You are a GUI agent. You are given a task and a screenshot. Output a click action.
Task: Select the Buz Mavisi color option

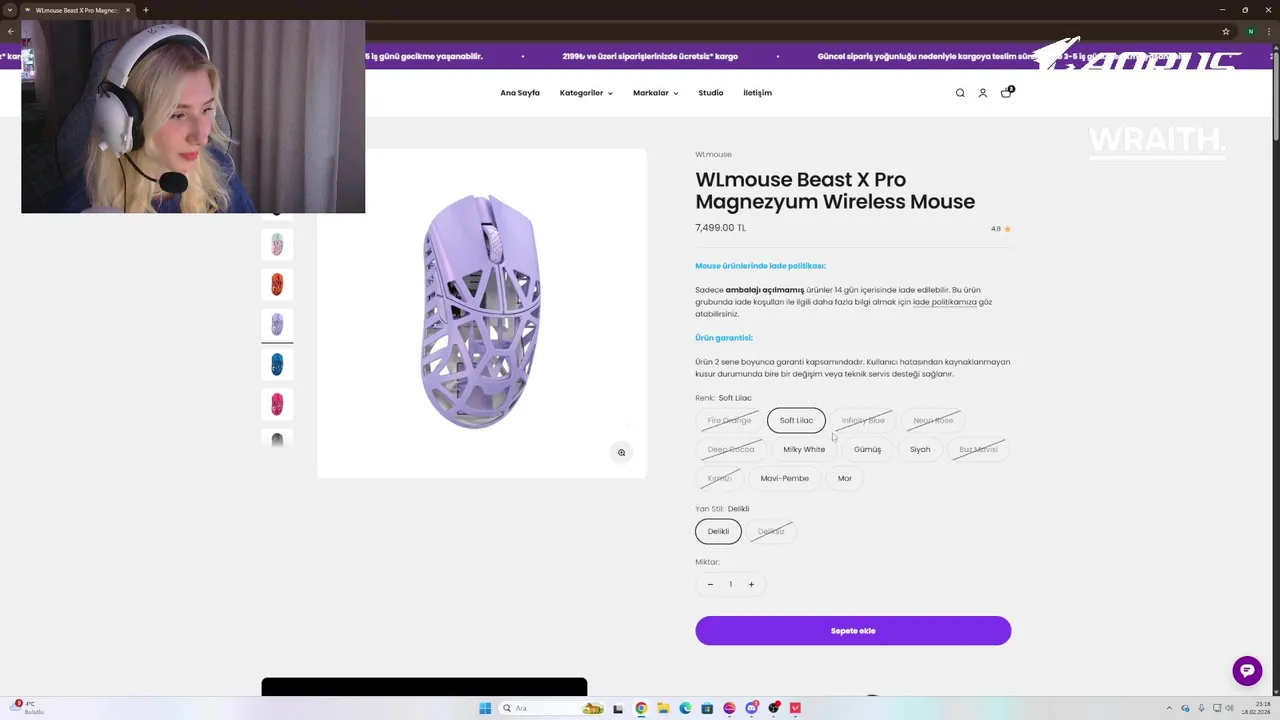coord(978,450)
